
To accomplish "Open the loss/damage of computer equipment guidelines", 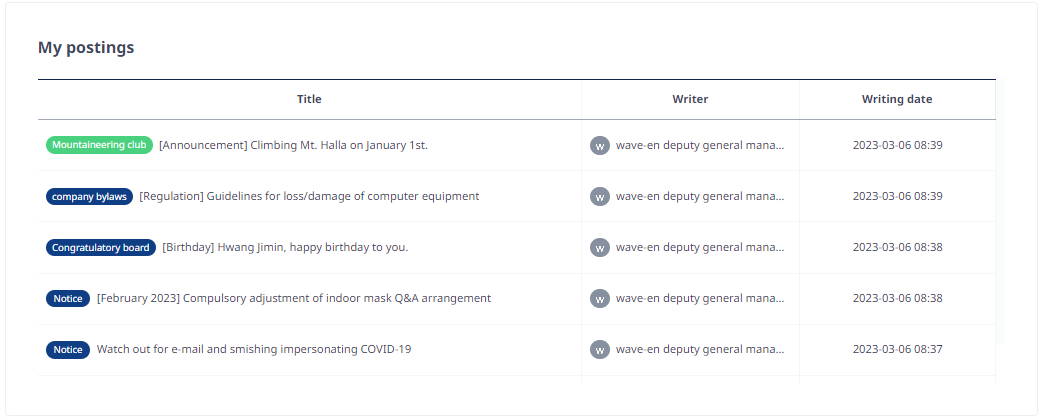I will (x=309, y=196).
